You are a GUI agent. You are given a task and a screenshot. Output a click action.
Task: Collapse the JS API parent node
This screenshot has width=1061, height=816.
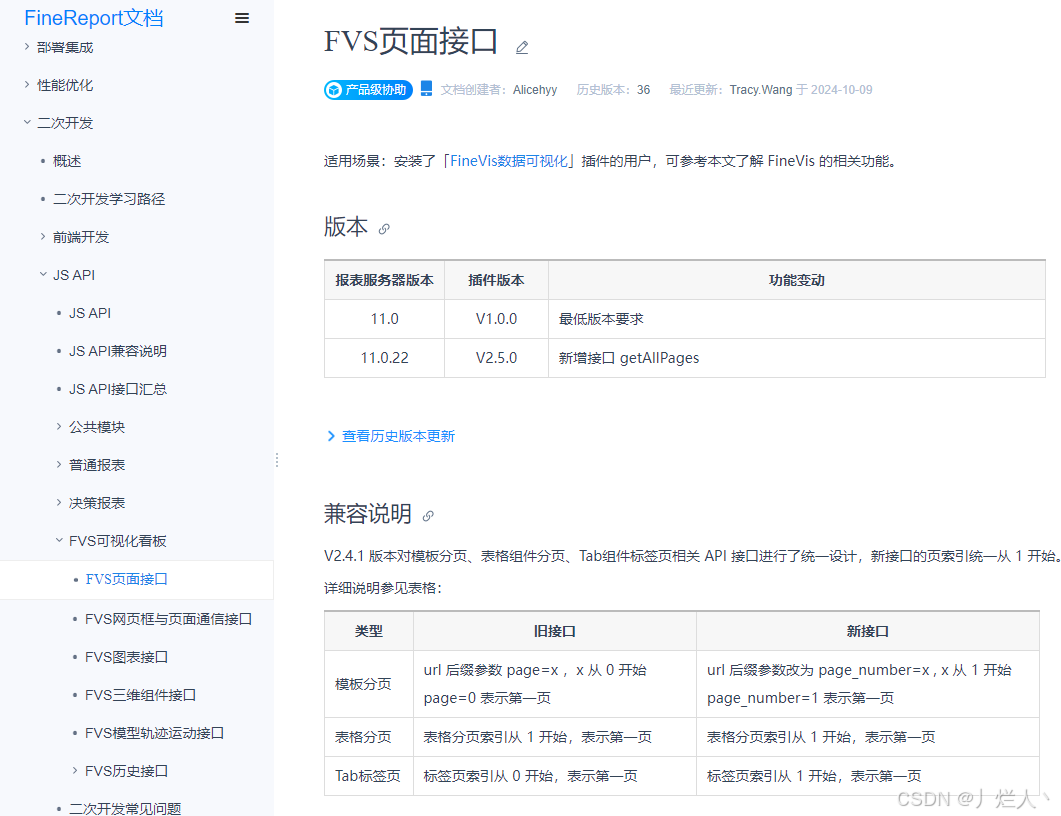(43, 274)
